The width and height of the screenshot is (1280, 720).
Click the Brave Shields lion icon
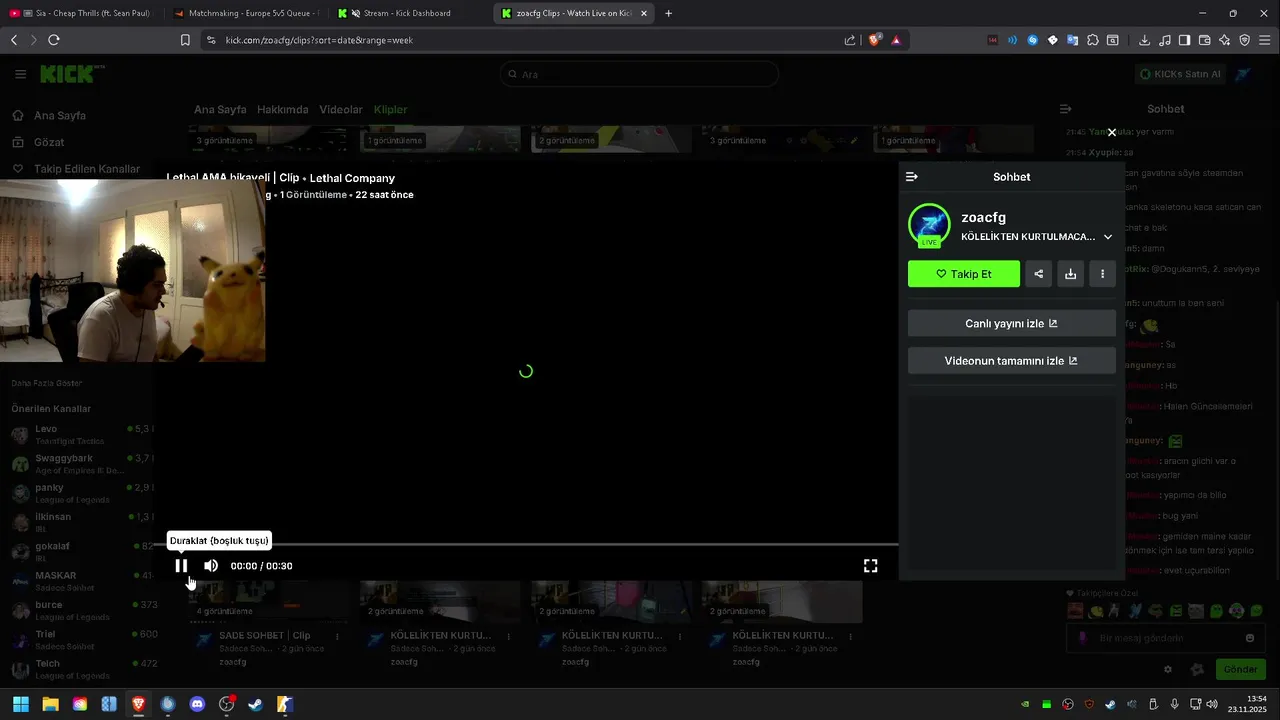(x=875, y=40)
